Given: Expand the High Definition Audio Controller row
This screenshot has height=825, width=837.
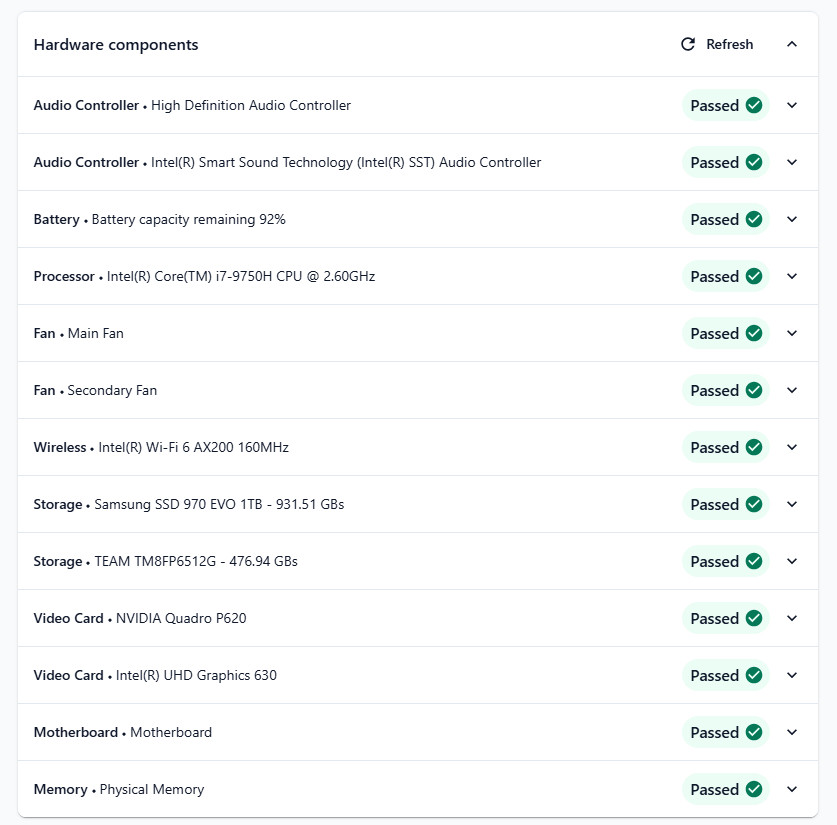Looking at the screenshot, I should tap(792, 105).
